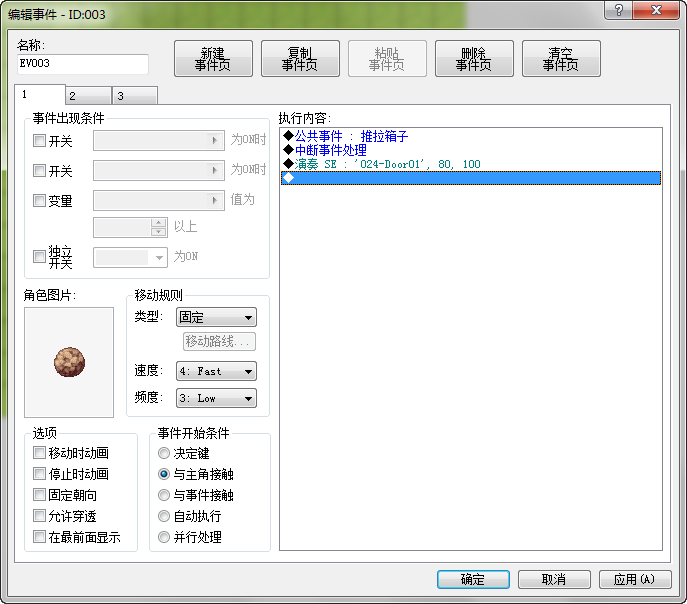Open the 类型 dropdown showing 固定
Screen dimensions: 687x604
(216, 317)
